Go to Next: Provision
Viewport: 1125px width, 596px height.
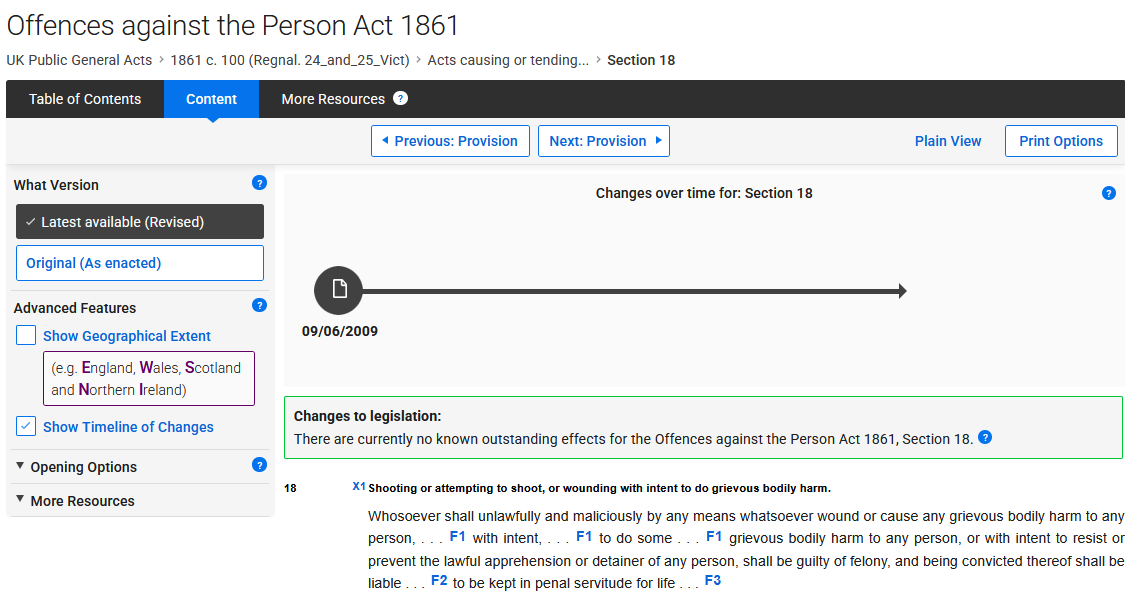tap(604, 141)
